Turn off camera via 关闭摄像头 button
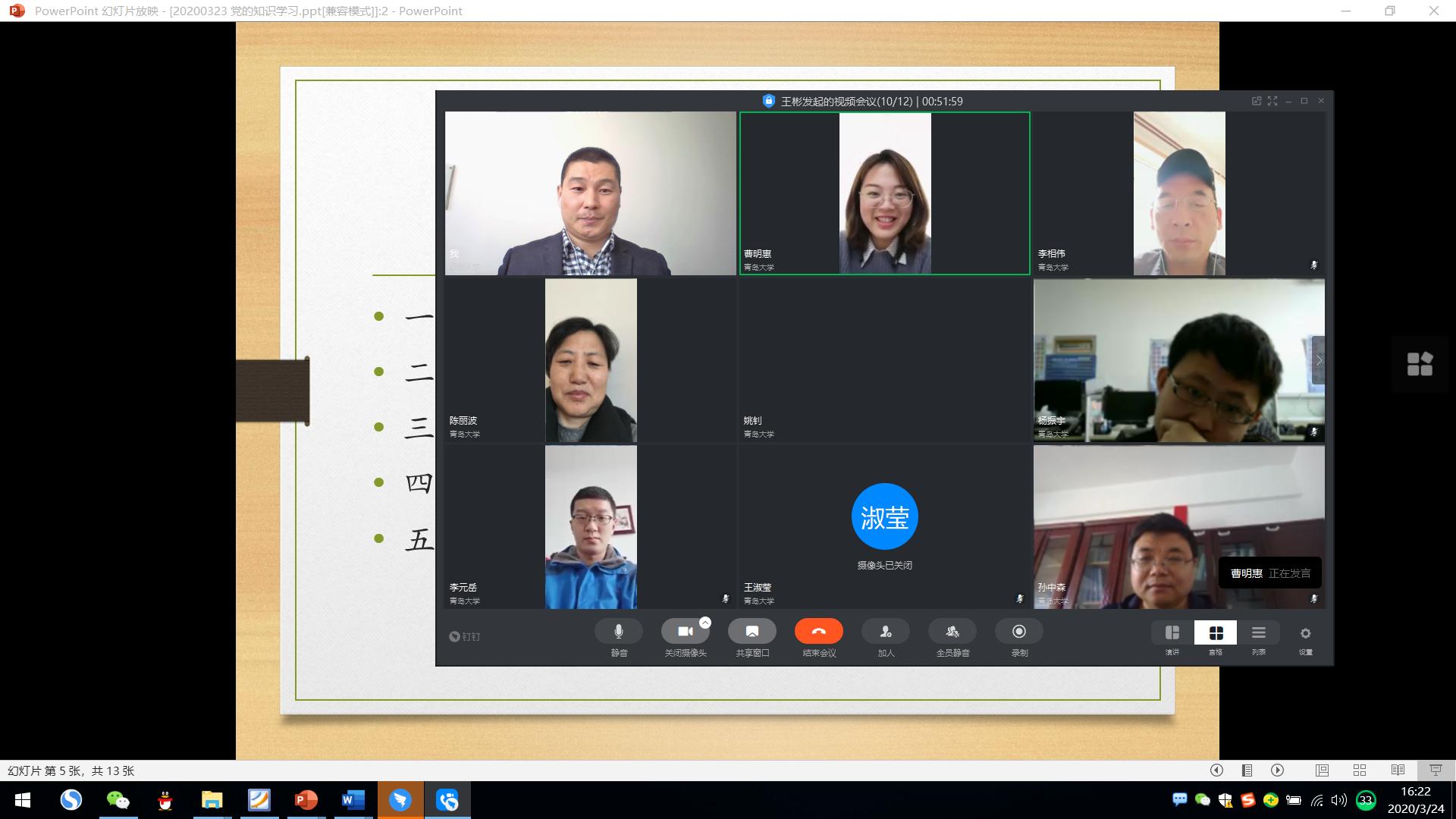This screenshot has width=1456, height=819. tap(685, 632)
